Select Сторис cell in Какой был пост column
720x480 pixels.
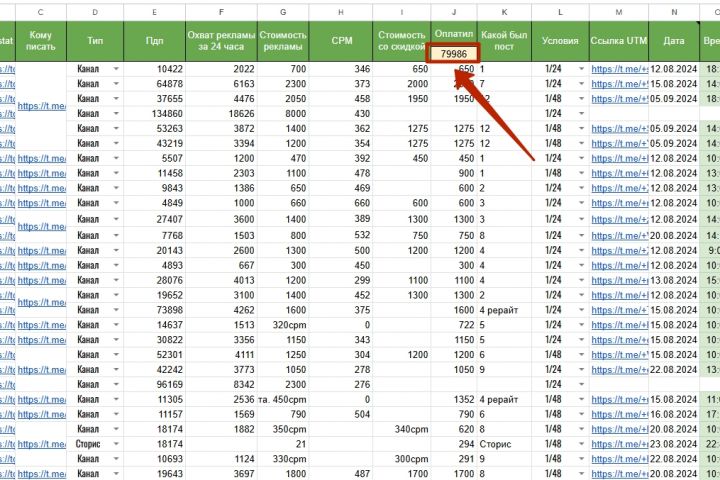coord(504,444)
